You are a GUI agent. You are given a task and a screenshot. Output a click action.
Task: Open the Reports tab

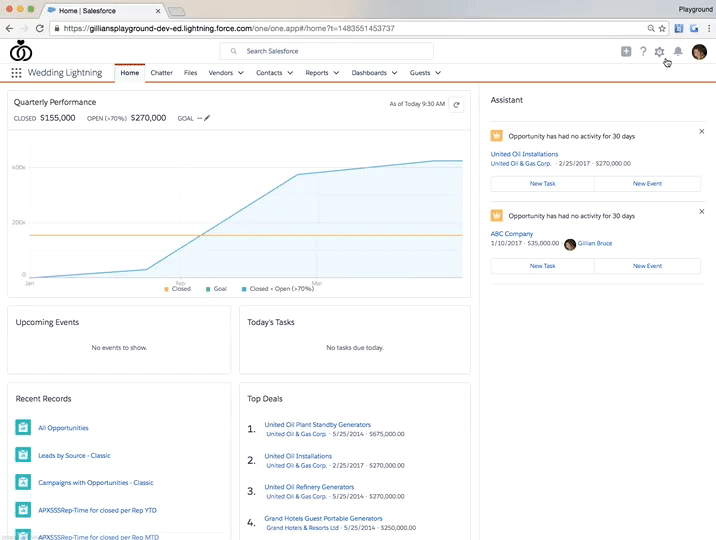point(317,73)
